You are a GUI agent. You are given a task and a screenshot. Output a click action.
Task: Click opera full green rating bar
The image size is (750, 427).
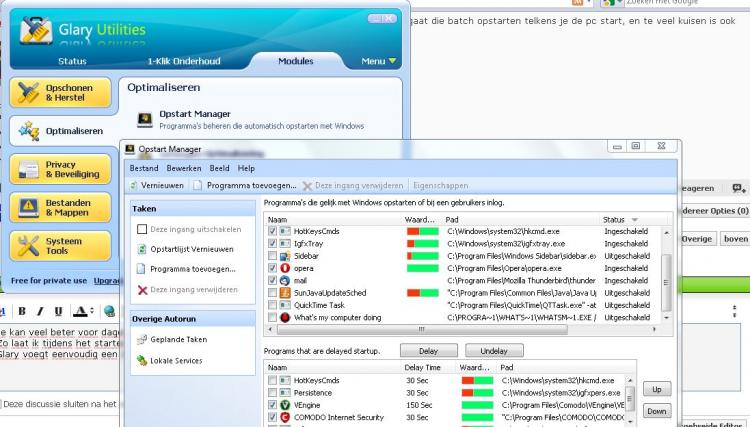423,268
